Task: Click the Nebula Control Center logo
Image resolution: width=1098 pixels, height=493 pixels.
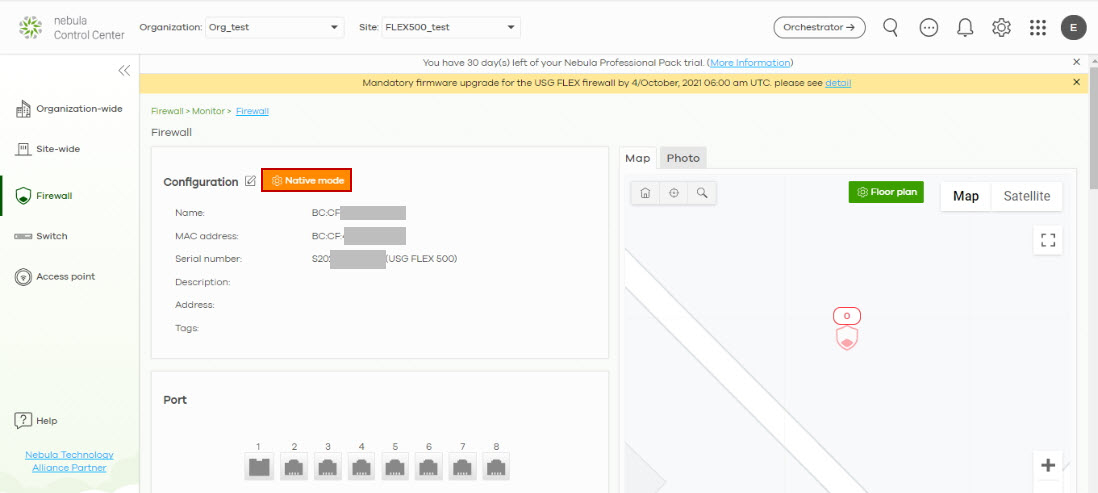Action: coord(71,28)
